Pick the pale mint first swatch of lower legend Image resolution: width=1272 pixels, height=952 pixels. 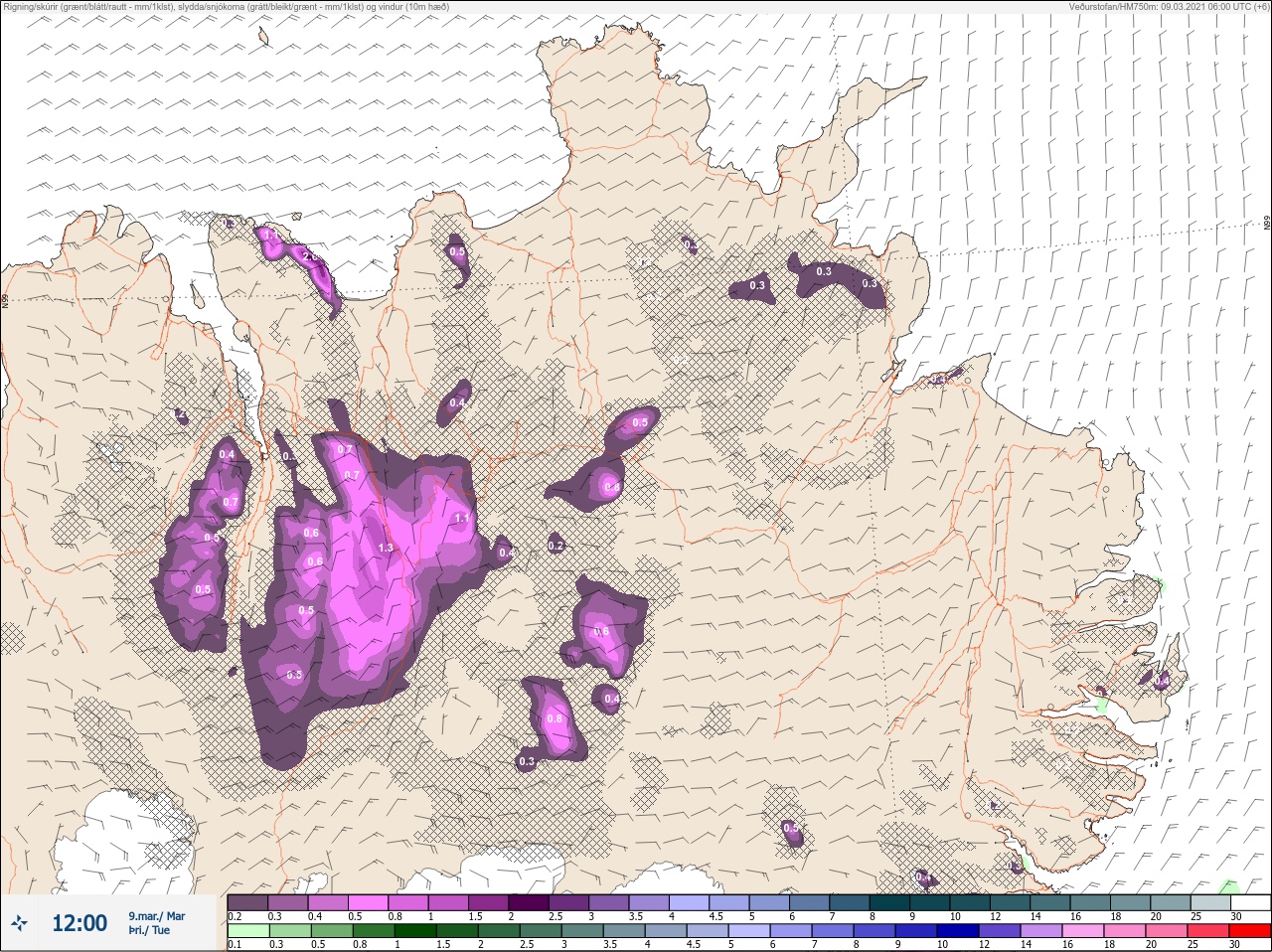pos(247,931)
